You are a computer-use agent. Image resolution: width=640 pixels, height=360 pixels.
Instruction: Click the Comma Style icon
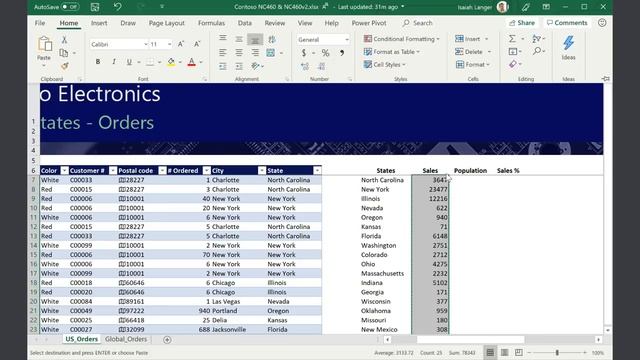(342, 53)
